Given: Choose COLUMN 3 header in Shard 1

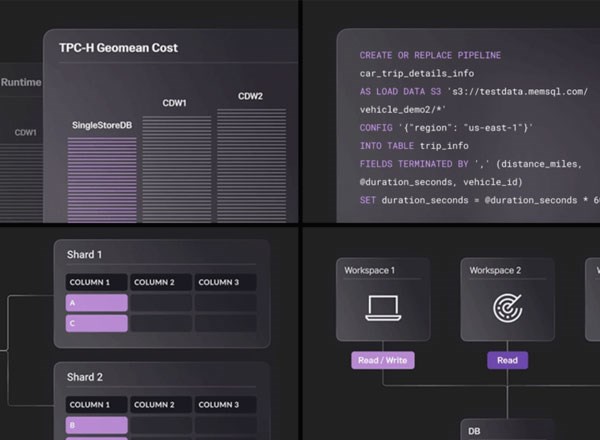Looking at the screenshot, I should click(225, 282).
